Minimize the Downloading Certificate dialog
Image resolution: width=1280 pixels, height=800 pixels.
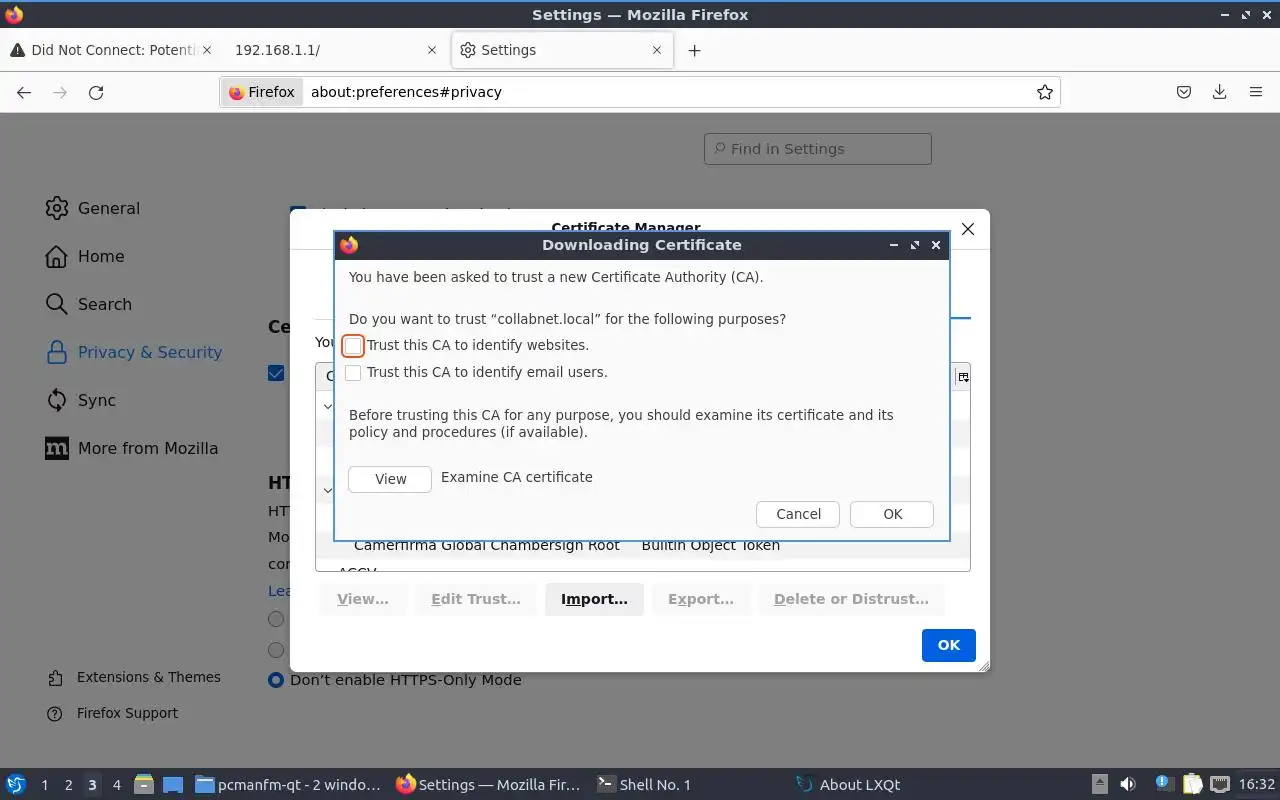click(x=894, y=245)
